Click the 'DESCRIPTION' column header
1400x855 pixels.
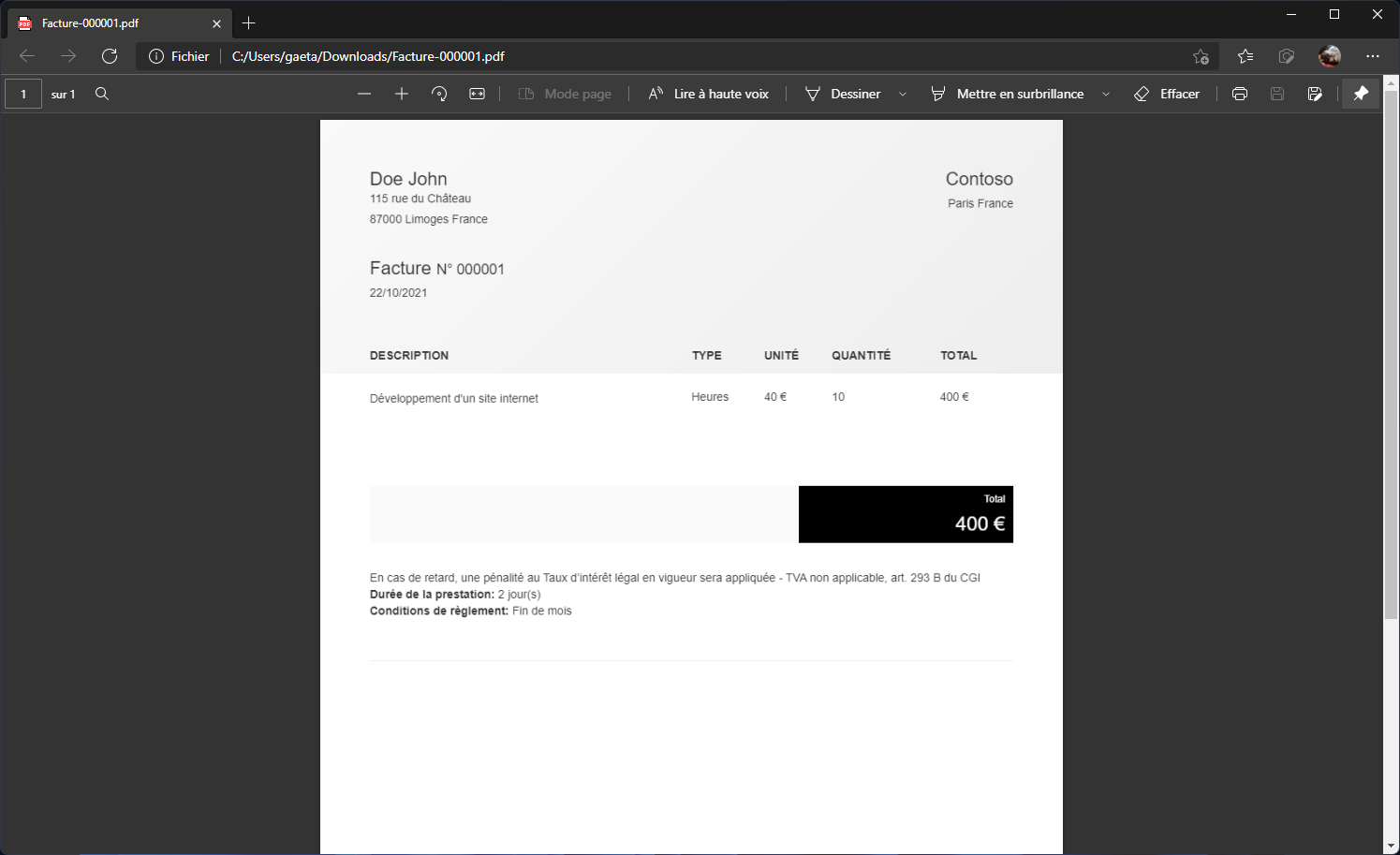pos(409,356)
